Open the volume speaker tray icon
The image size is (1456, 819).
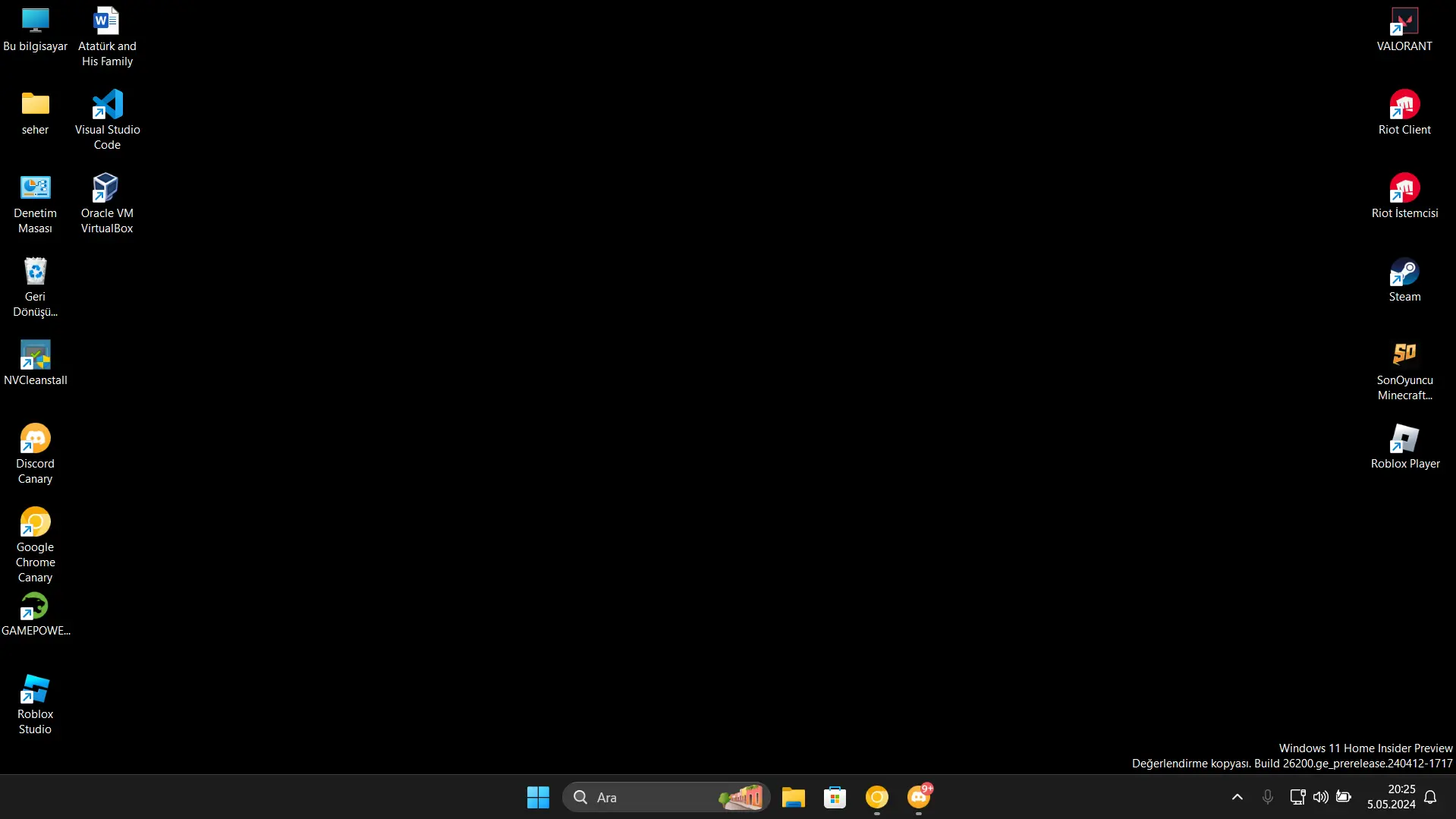tap(1320, 797)
